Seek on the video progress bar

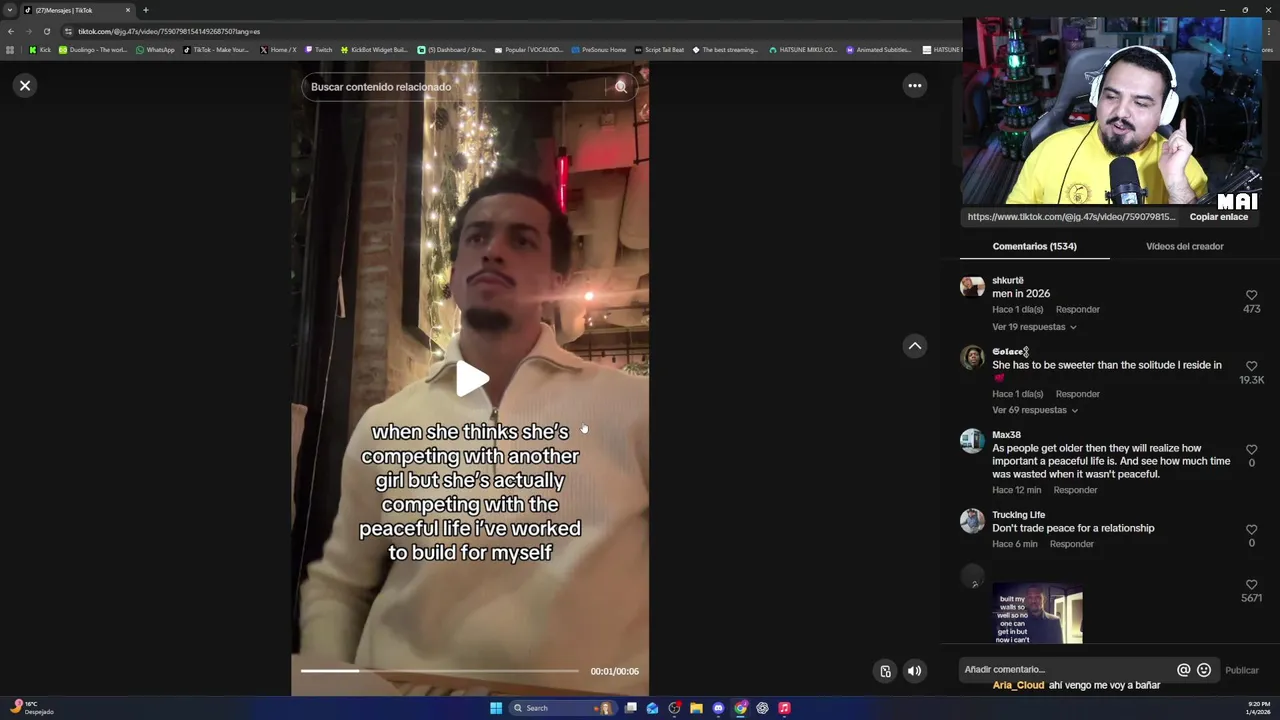440,671
